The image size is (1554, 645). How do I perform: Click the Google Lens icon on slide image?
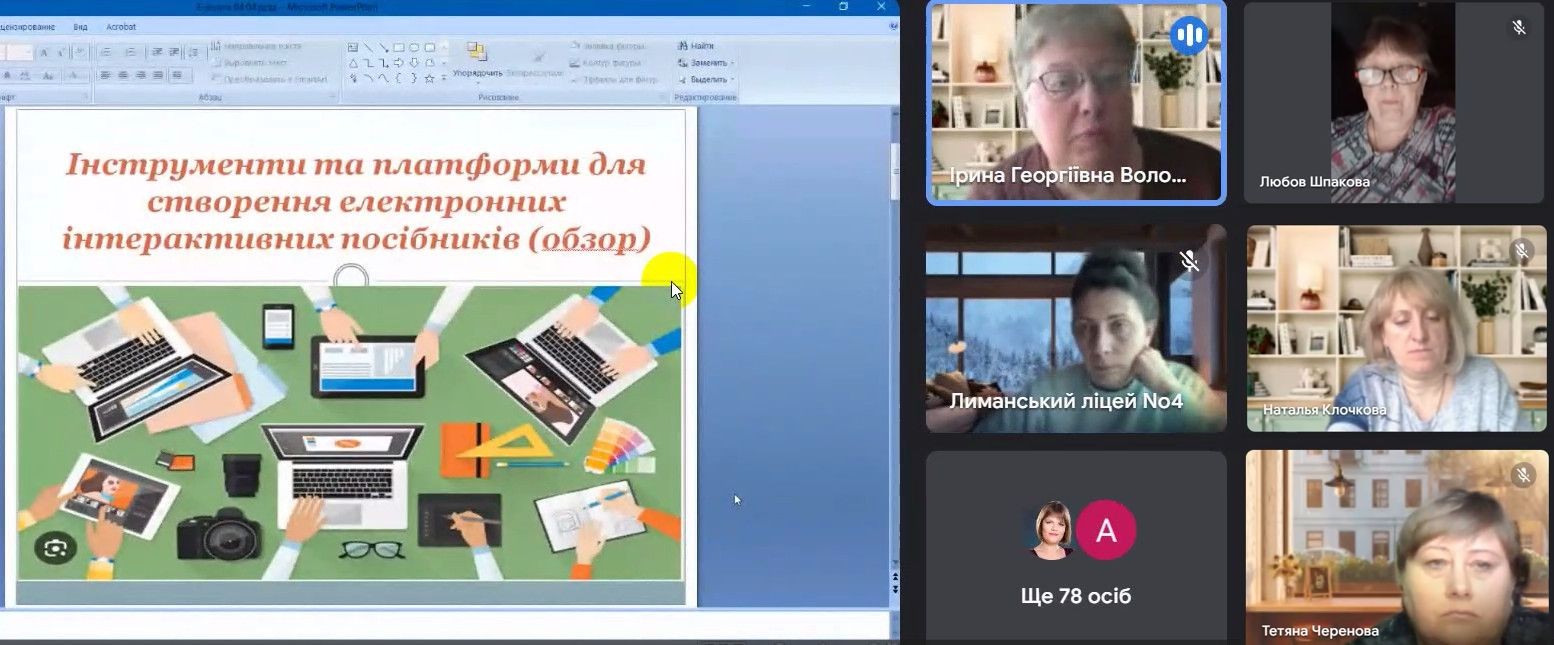click(54, 547)
